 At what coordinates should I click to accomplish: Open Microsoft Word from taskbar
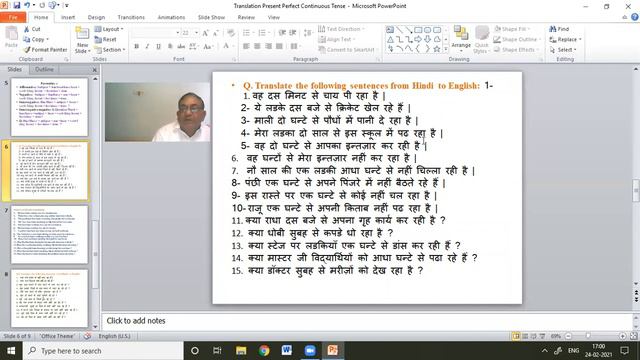287,351
